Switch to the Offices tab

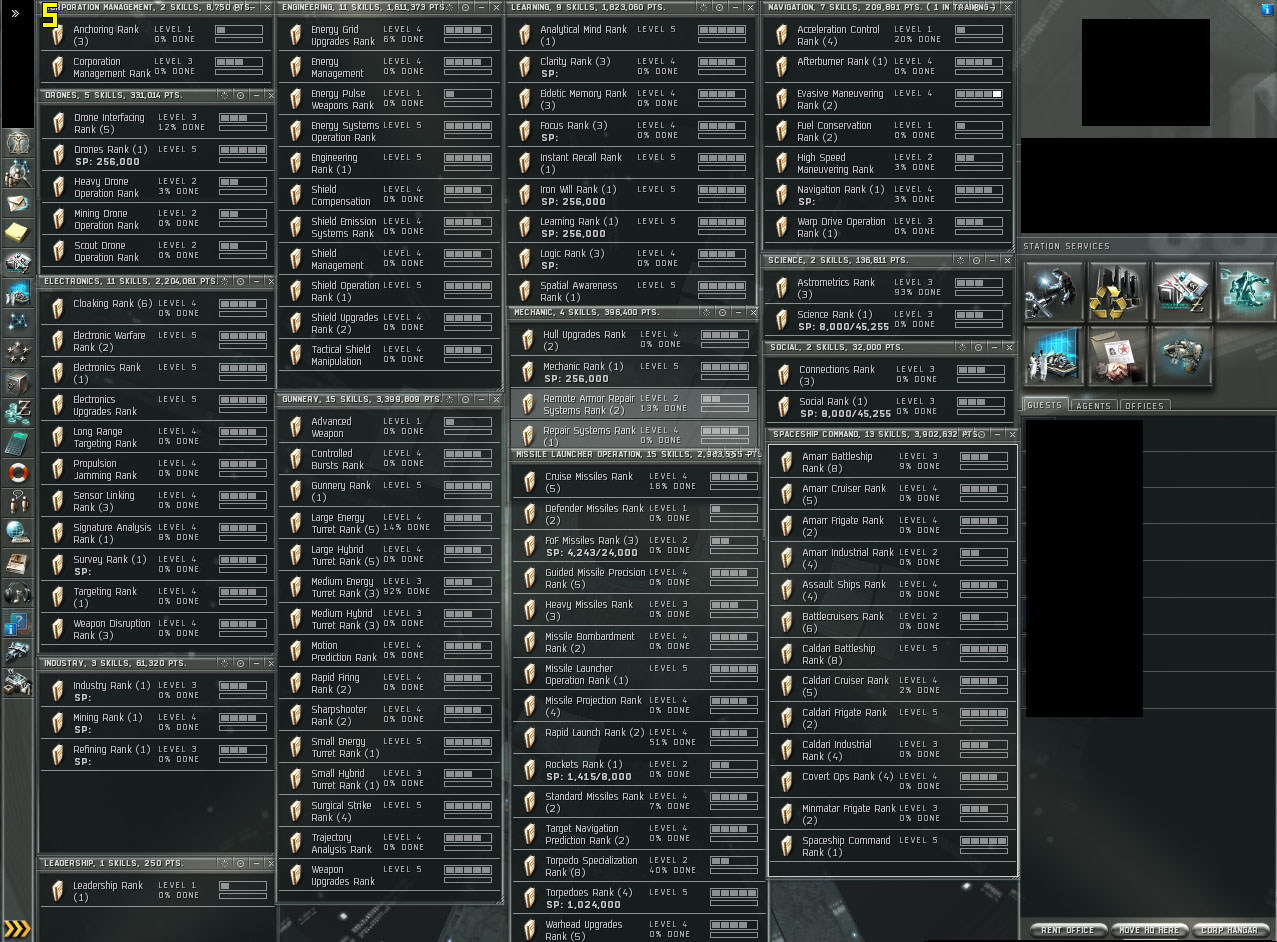[1144, 406]
